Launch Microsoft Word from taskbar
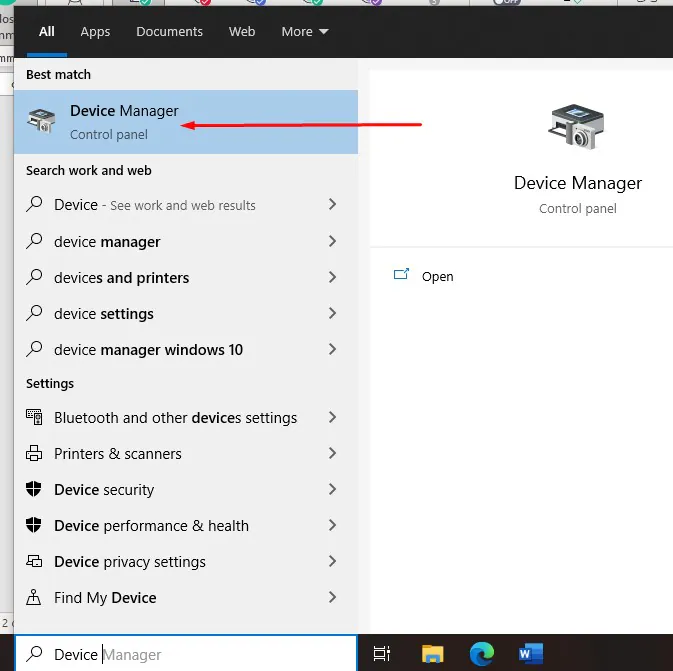This screenshot has height=671, width=673. tap(531, 653)
